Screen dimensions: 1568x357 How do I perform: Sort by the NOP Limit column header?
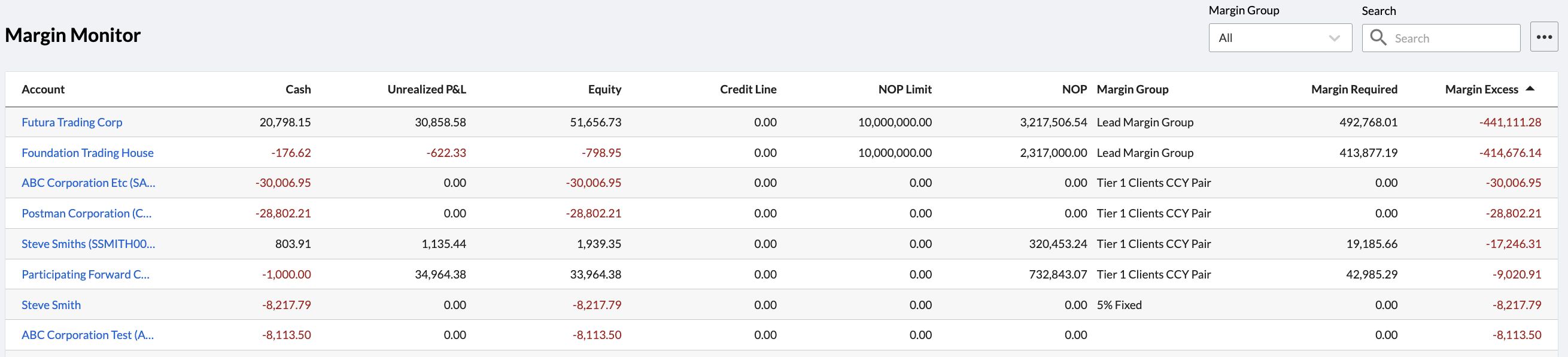pyautogui.click(x=904, y=90)
